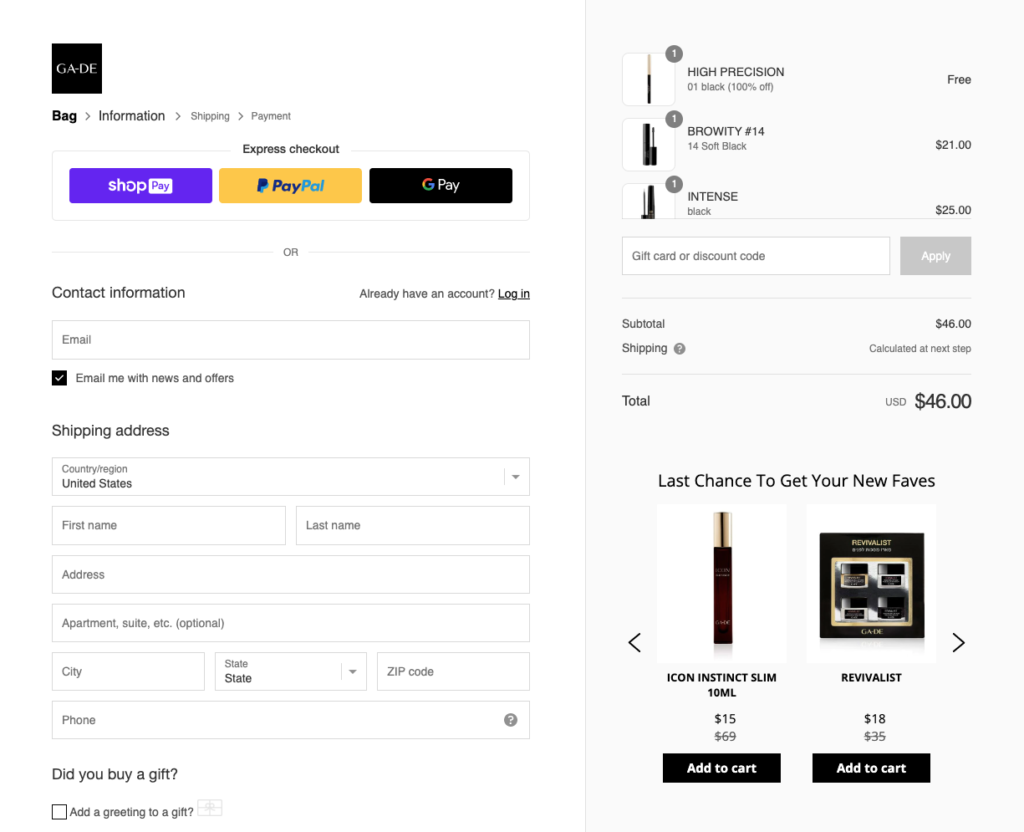Image resolution: width=1024 pixels, height=832 pixels.
Task: Click the Phone field help icon
Action: tap(511, 720)
